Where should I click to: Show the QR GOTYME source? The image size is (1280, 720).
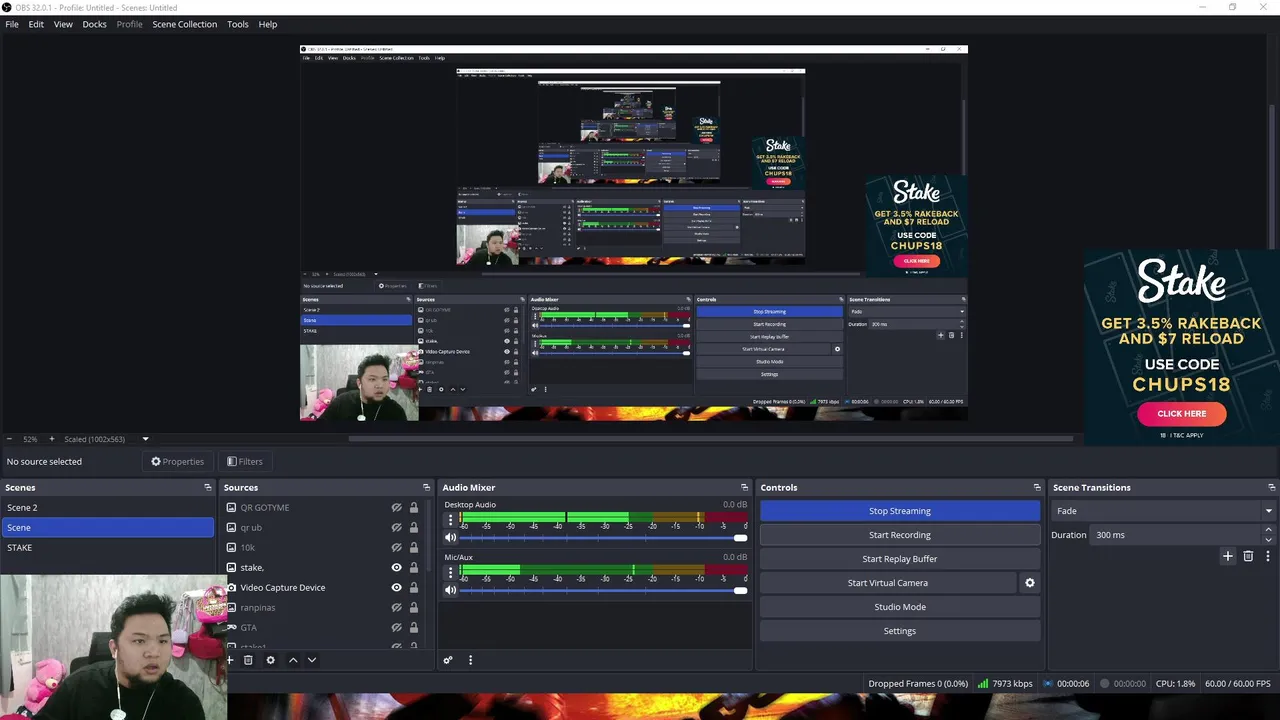pyautogui.click(x=396, y=508)
